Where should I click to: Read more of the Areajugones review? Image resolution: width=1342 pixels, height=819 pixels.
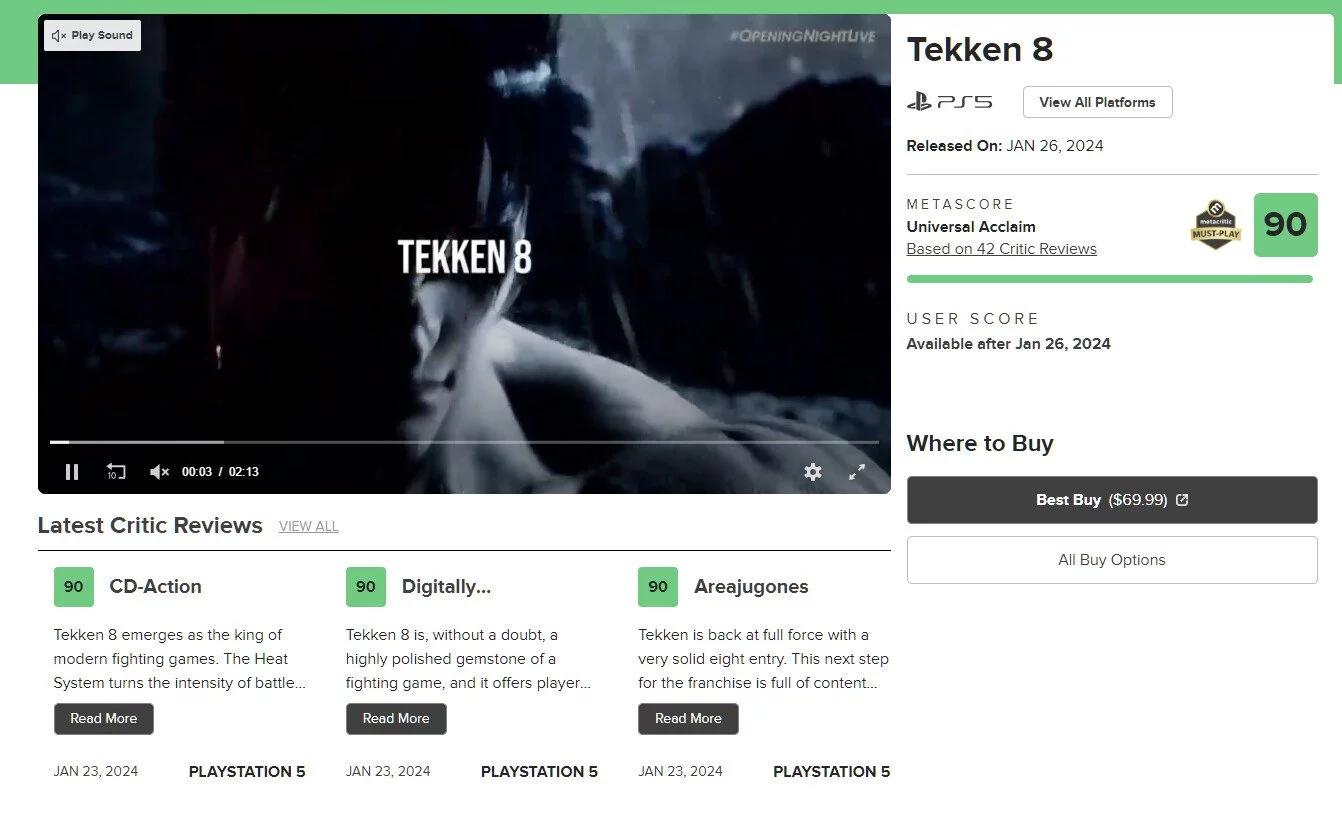(x=688, y=719)
